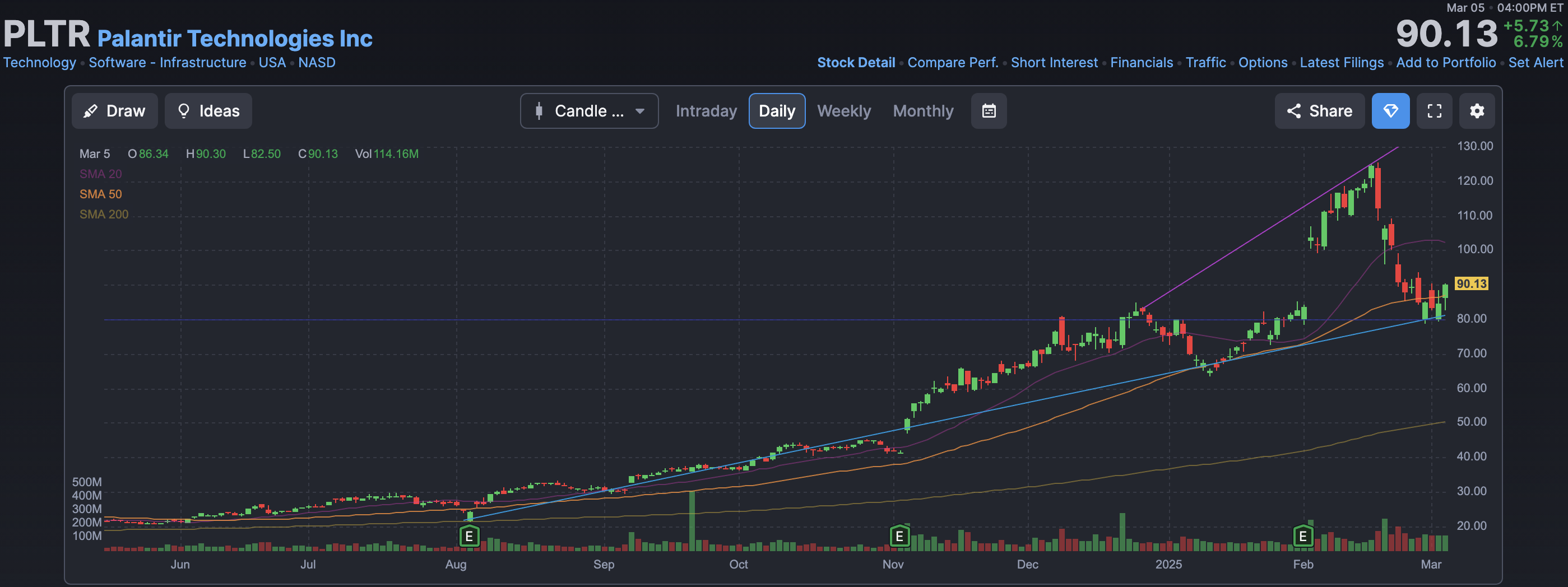
Task: Click the yellow 90.13 price label on axis
Action: pyautogui.click(x=1471, y=283)
